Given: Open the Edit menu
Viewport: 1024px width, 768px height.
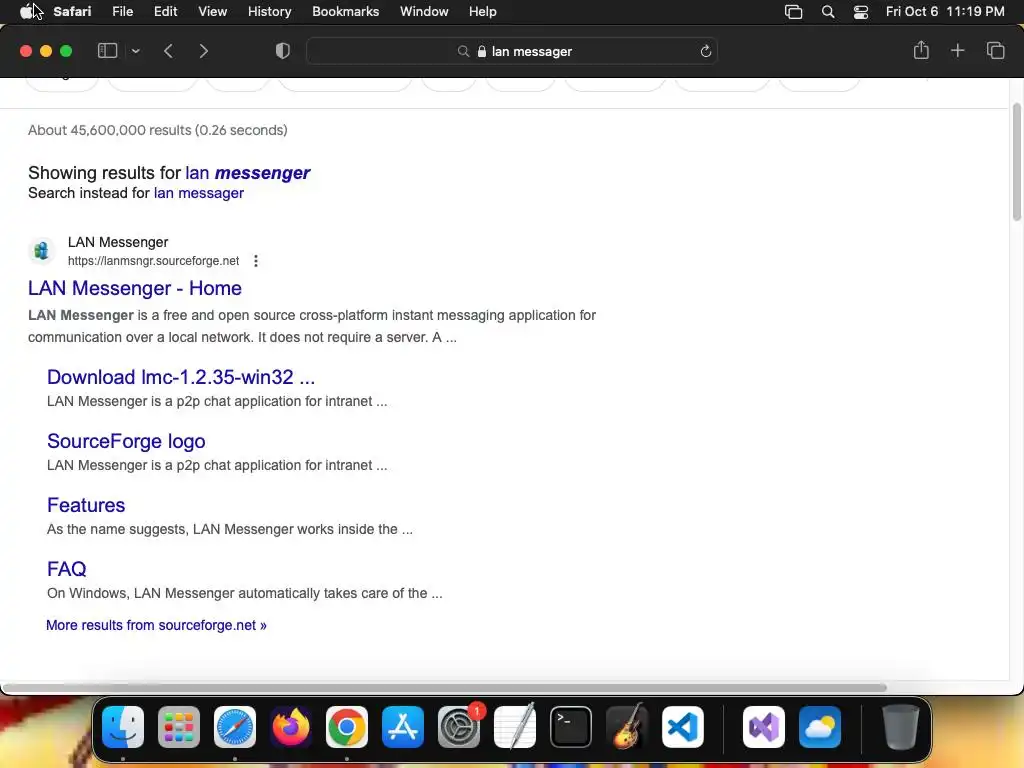Looking at the screenshot, I should coord(165,11).
